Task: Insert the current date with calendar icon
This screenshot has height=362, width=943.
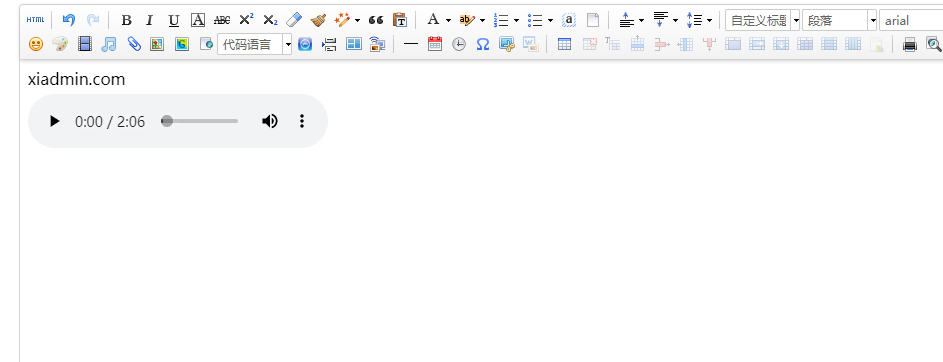Action: 435,44
